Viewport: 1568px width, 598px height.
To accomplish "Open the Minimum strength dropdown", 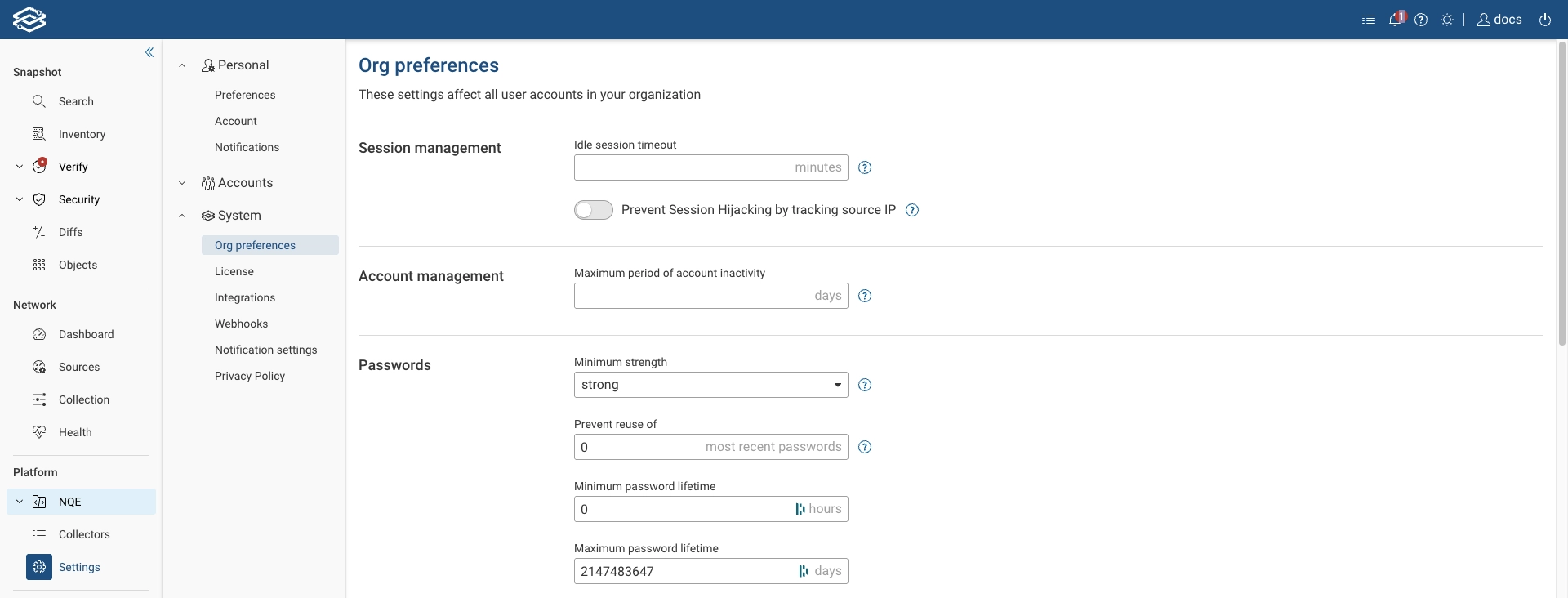I will (x=710, y=385).
